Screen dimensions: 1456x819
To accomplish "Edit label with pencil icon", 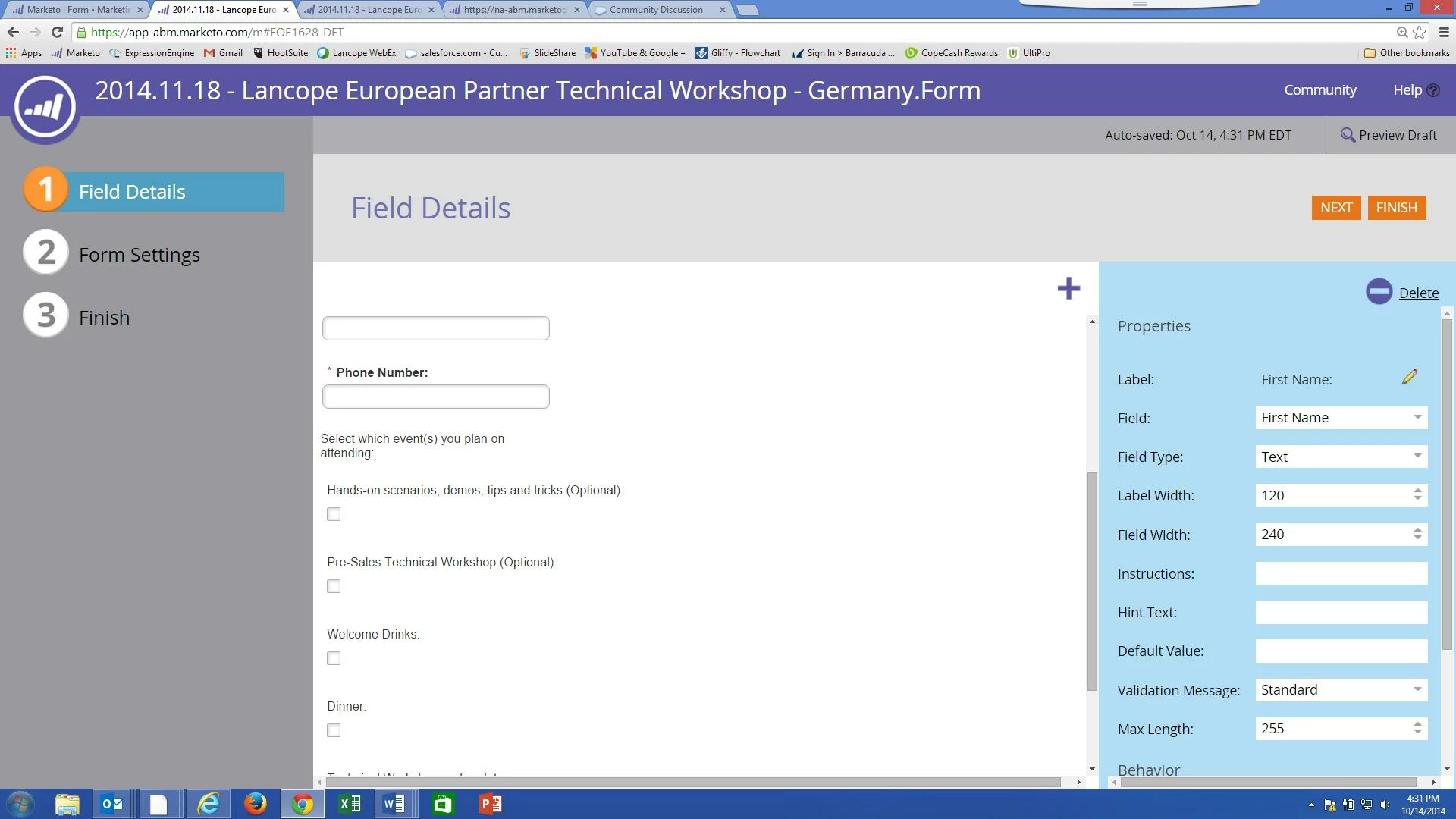I will [x=1410, y=377].
